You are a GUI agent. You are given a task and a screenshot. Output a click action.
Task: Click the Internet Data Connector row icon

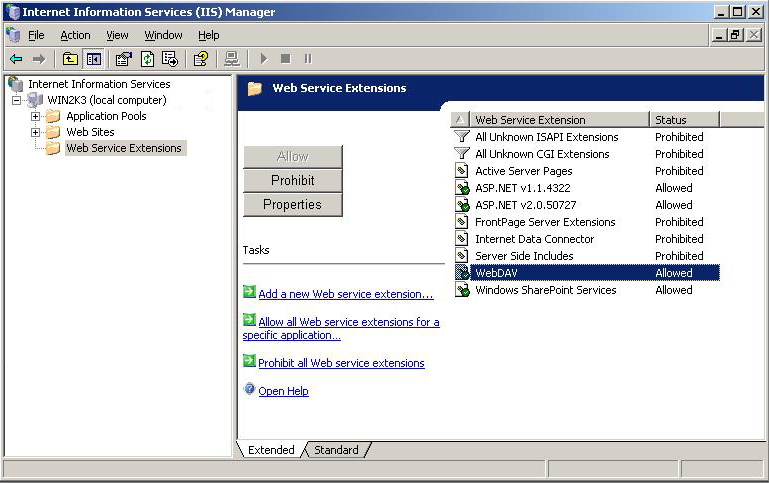461,239
